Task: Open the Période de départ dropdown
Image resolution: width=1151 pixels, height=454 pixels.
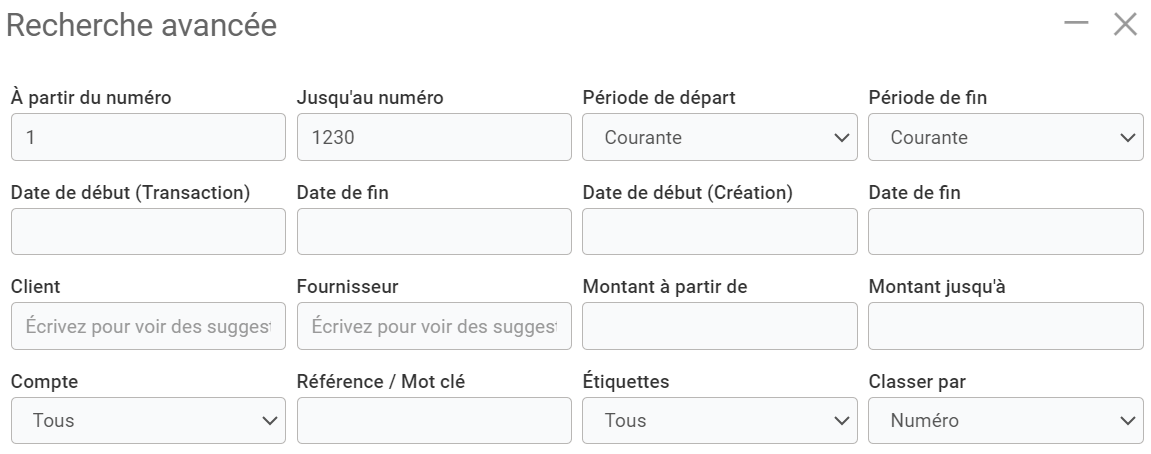Action: pyautogui.click(x=719, y=137)
